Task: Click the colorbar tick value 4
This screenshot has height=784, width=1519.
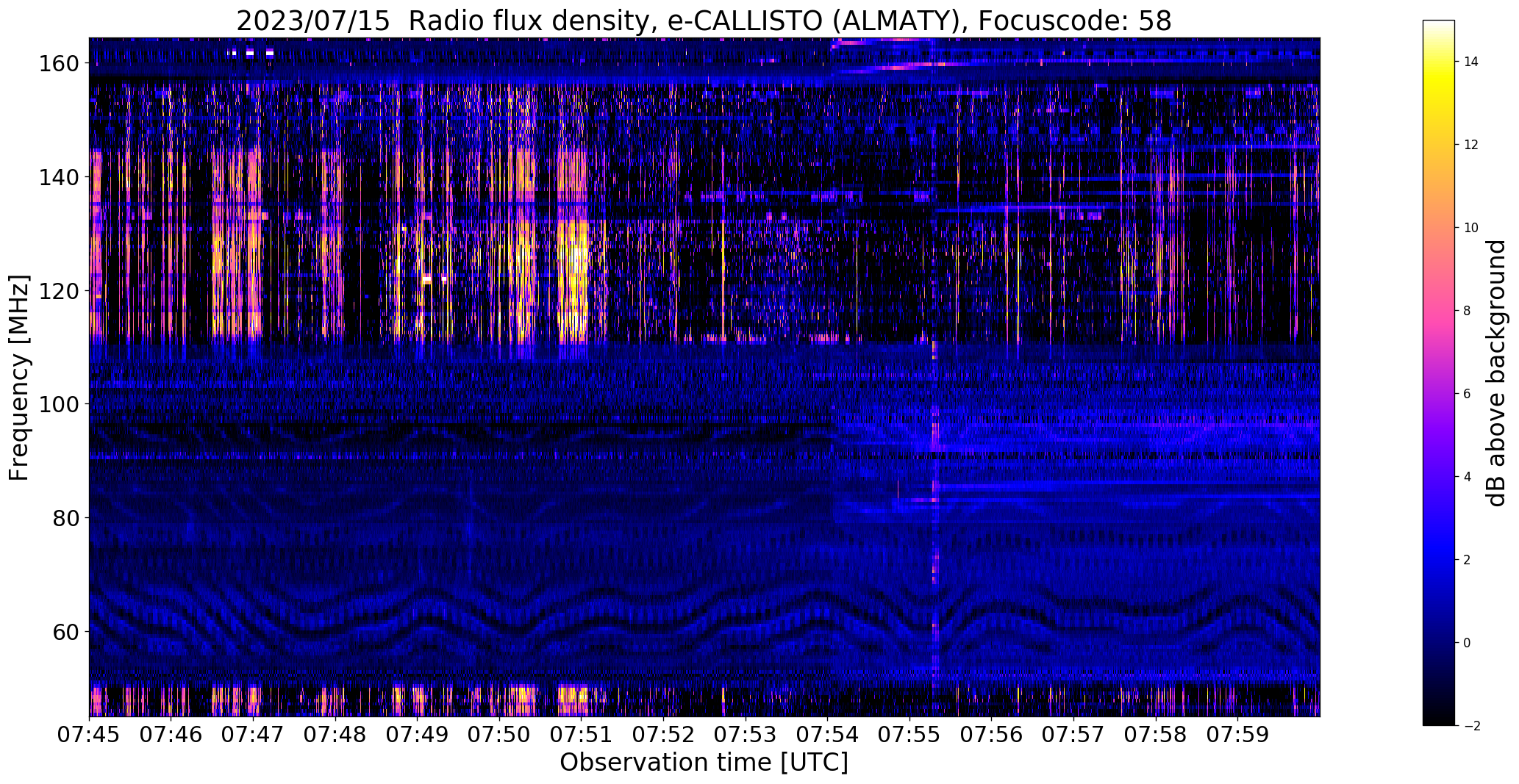Action: point(1468,477)
